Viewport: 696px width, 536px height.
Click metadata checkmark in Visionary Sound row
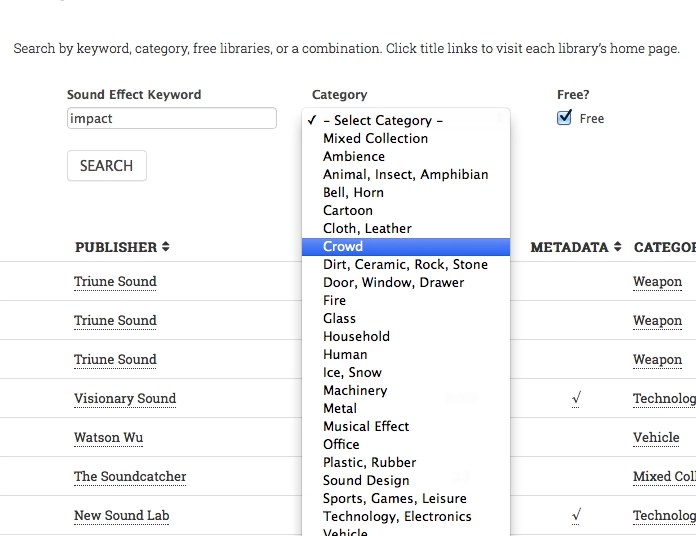(576, 398)
